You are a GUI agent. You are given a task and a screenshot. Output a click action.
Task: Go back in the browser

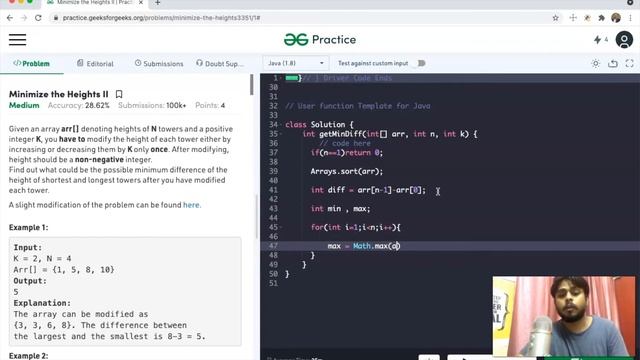tap(10, 18)
